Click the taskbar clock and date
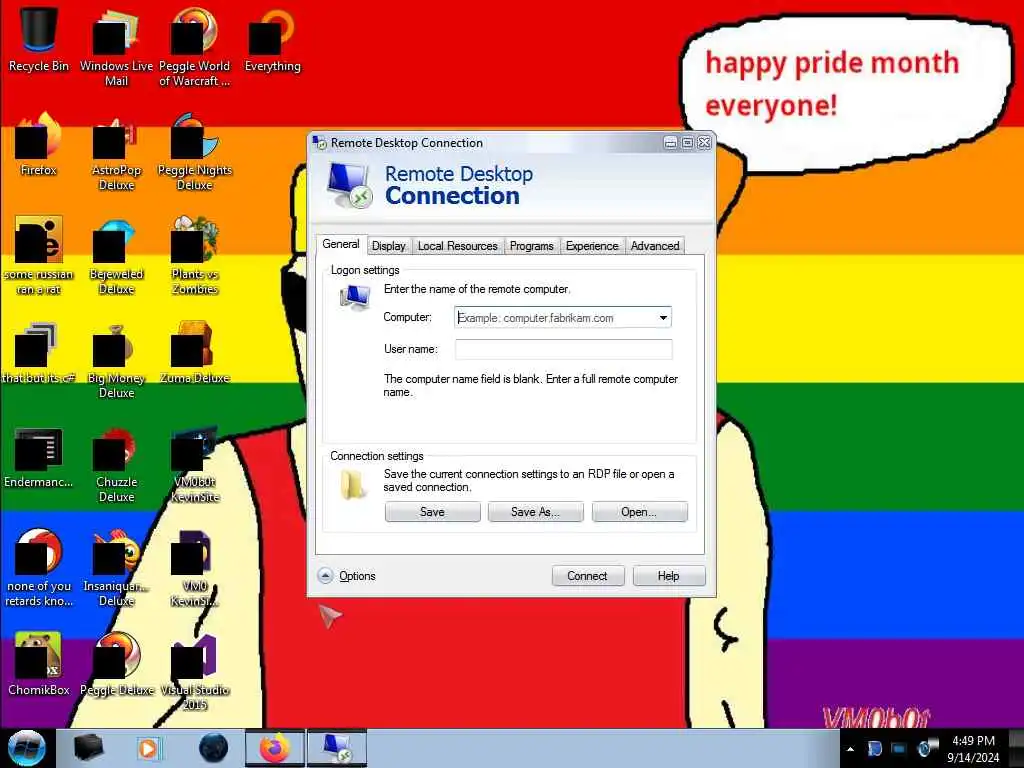1024x768 pixels. [x=973, y=749]
